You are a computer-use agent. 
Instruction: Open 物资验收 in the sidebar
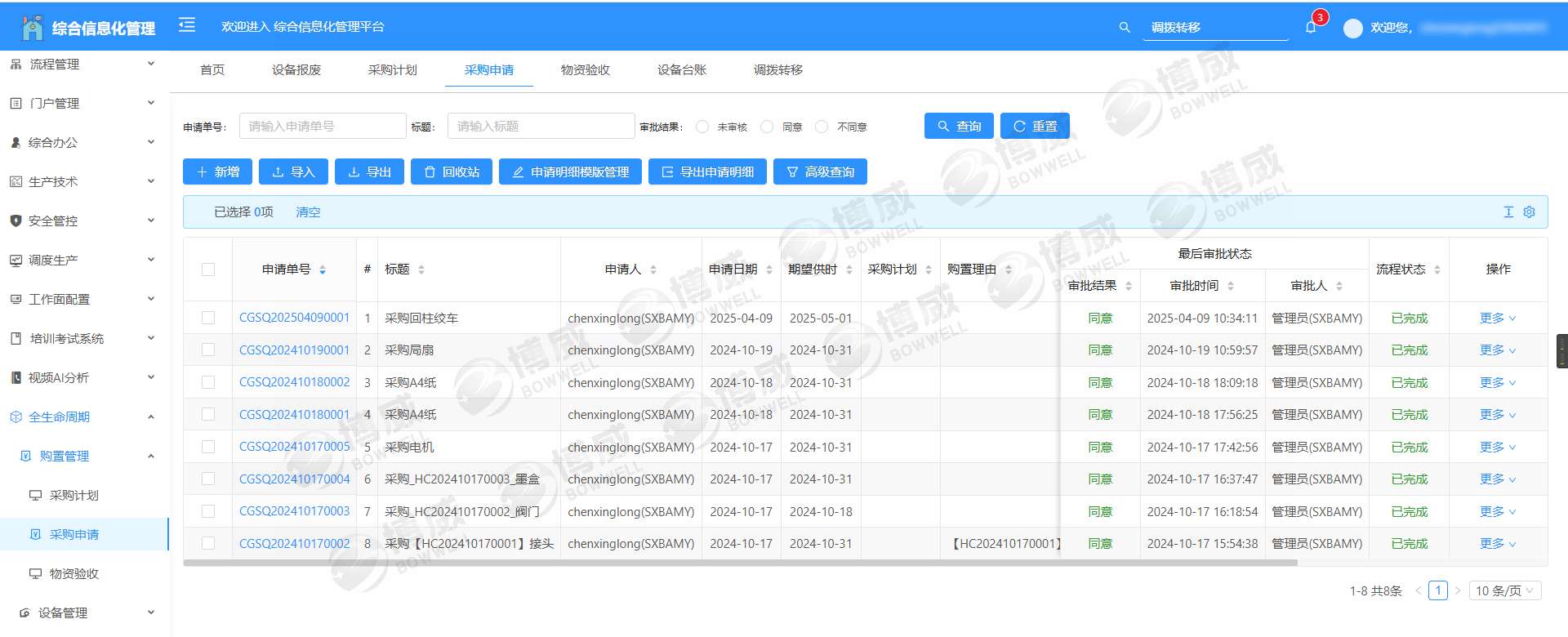click(x=73, y=573)
